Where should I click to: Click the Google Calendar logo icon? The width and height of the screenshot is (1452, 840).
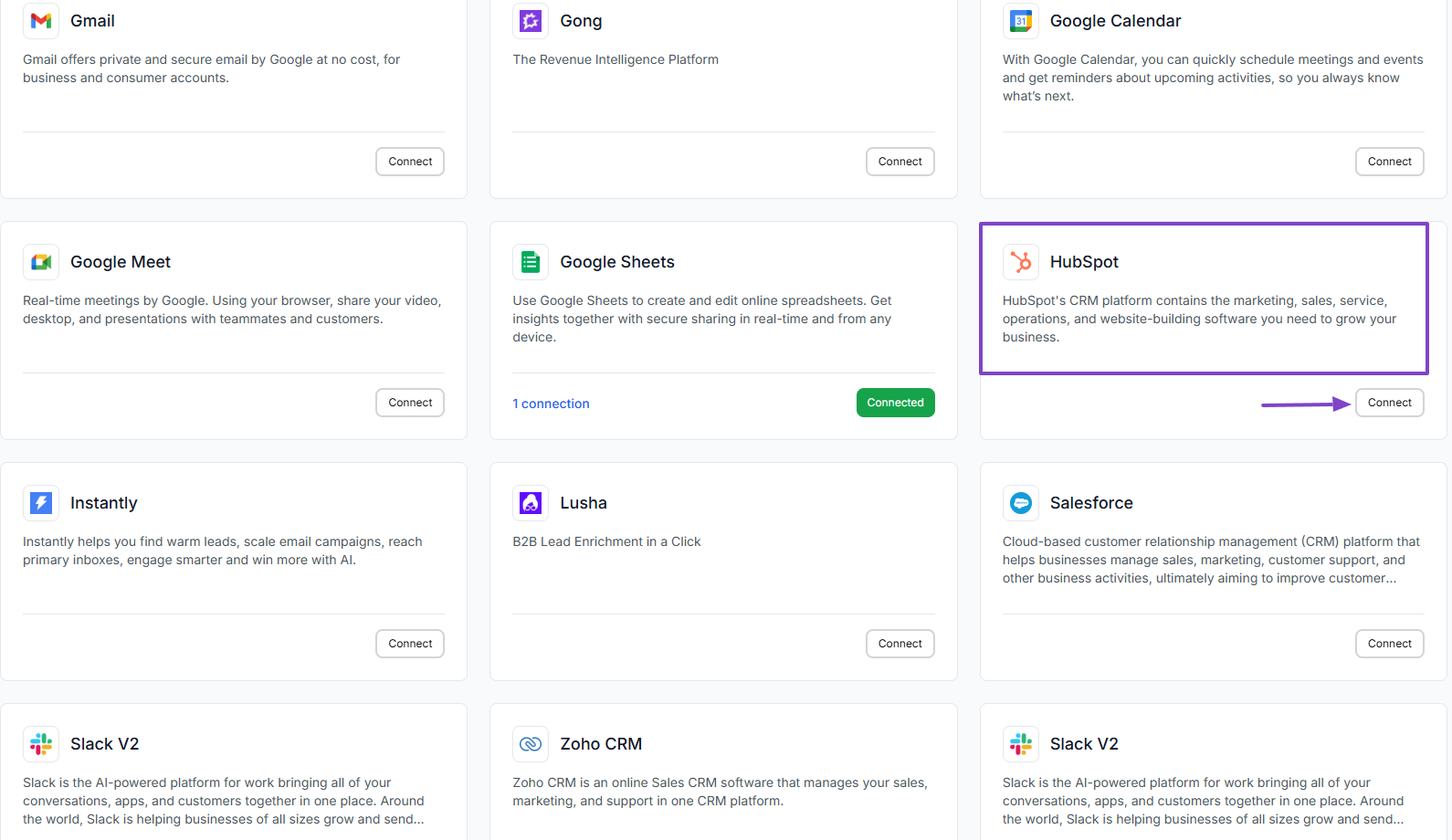1021,21
